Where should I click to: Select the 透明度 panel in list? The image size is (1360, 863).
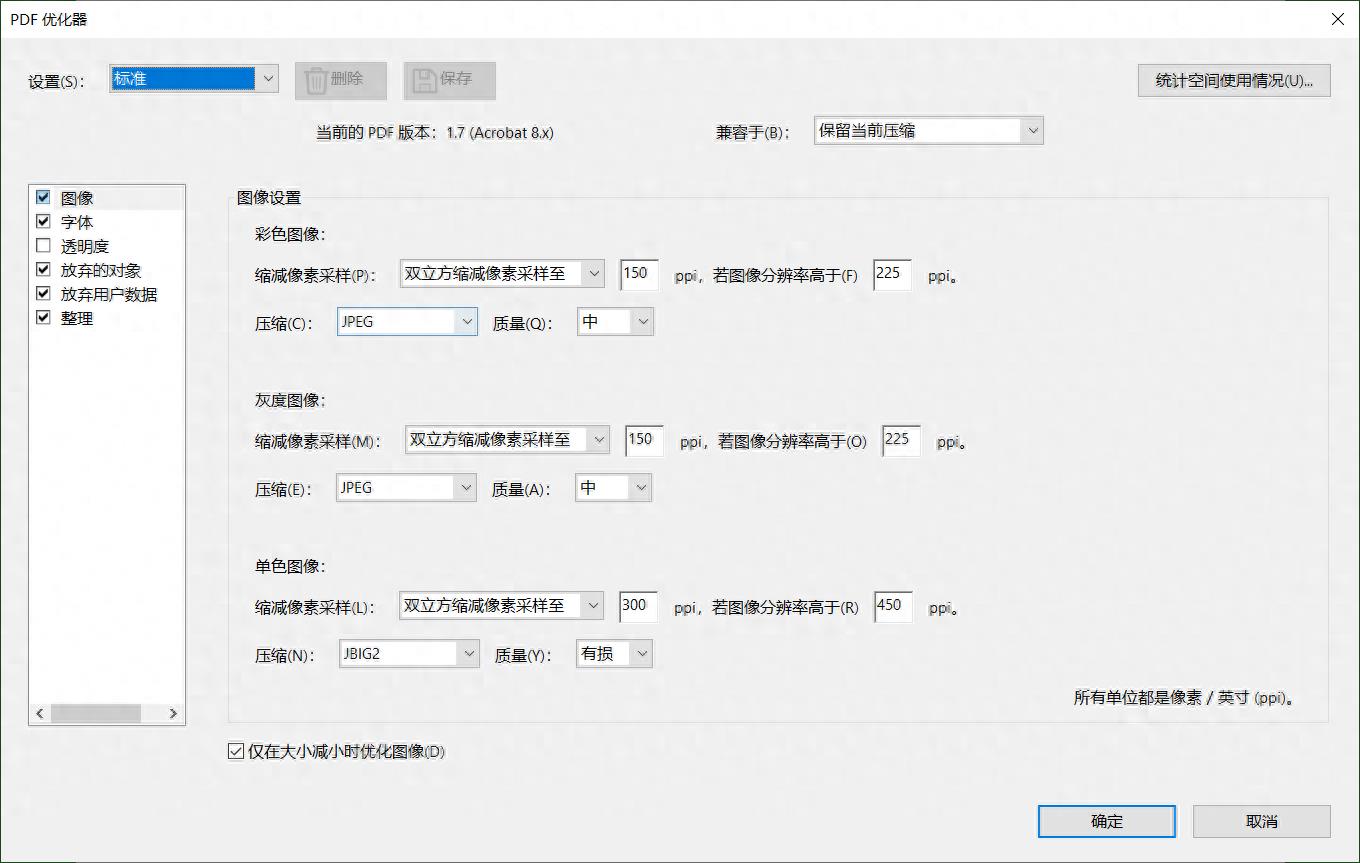(x=85, y=246)
